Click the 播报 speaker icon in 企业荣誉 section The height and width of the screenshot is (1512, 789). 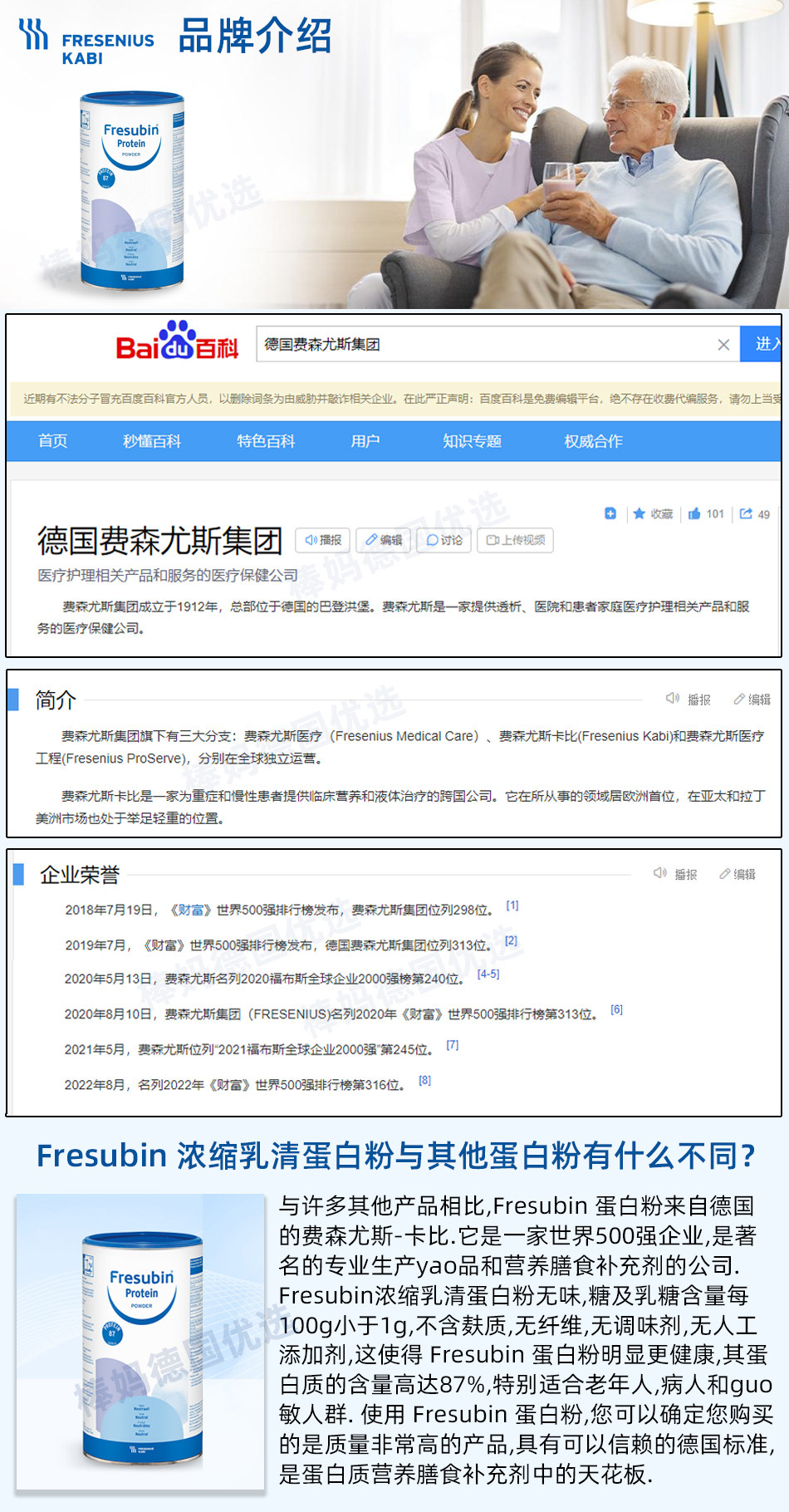(660, 873)
